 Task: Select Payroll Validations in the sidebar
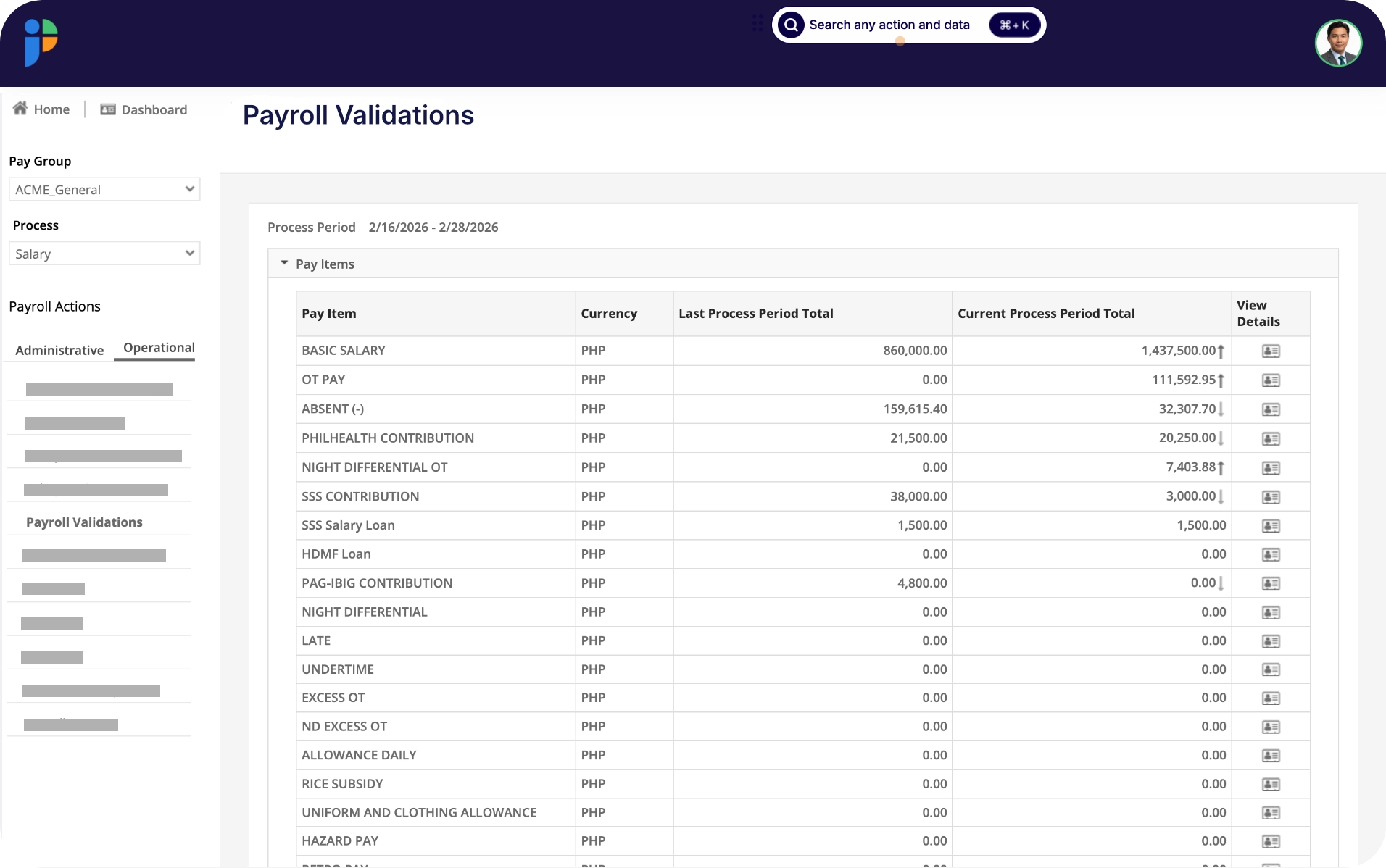tap(83, 522)
